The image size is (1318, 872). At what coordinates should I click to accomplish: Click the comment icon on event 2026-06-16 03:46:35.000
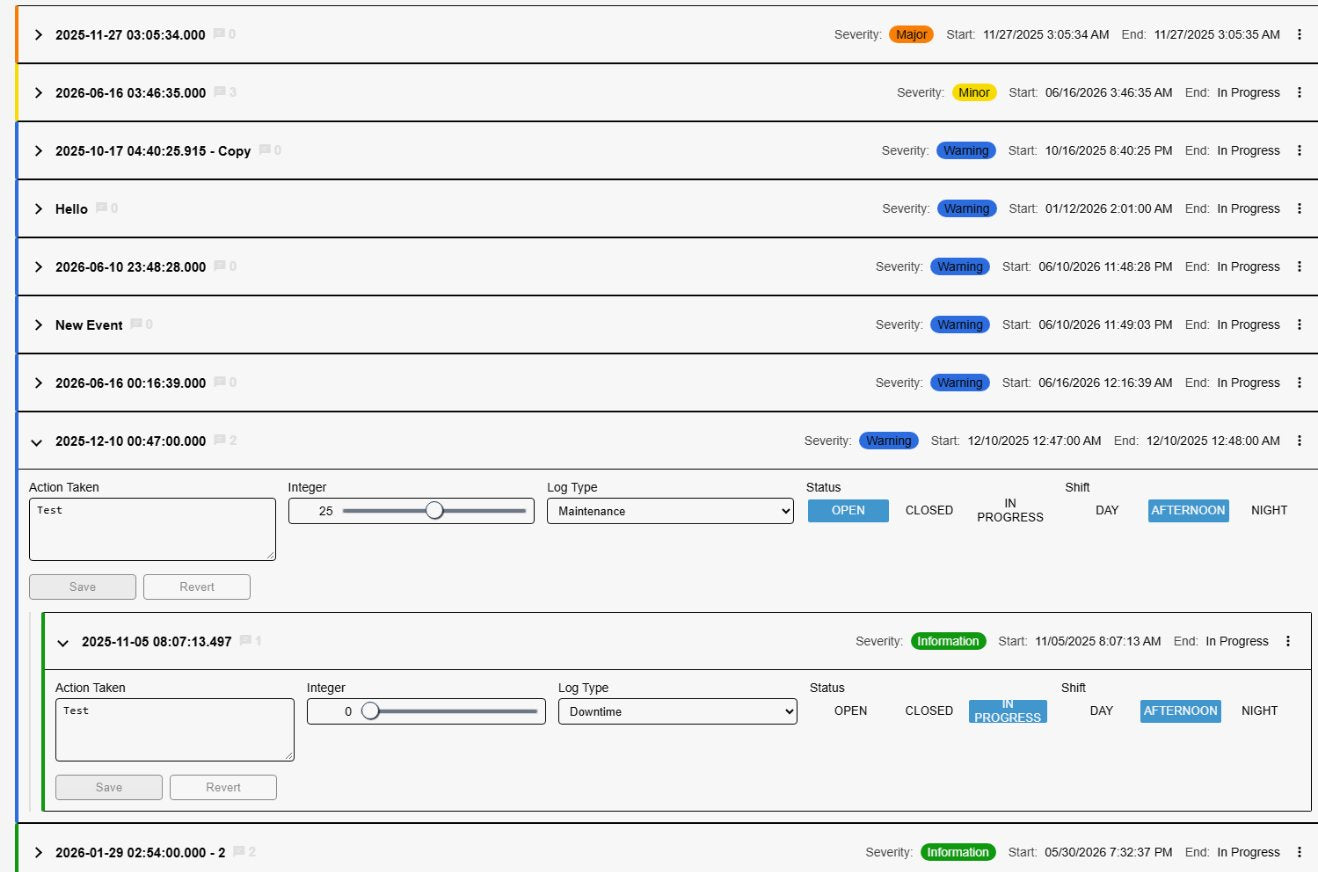click(219, 93)
